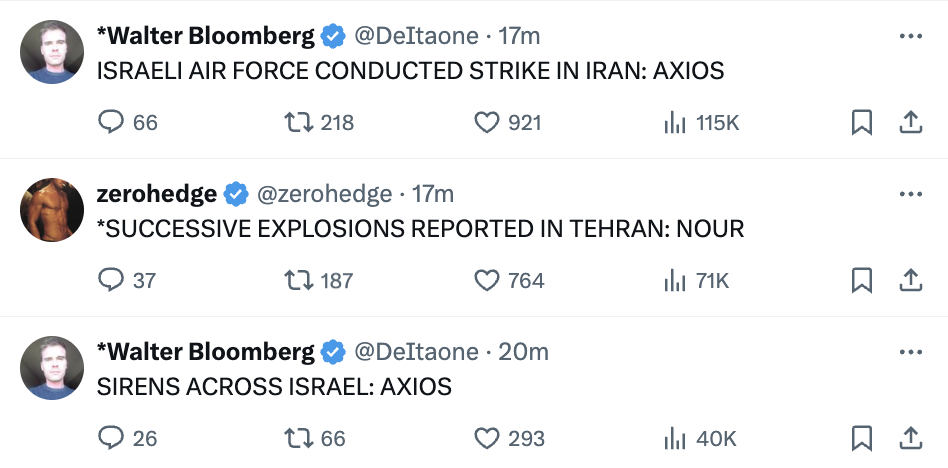Viewport: 948px width, 468px height.
Task: Open the 20m timestamp on the sirens tweet
Action: point(523,352)
